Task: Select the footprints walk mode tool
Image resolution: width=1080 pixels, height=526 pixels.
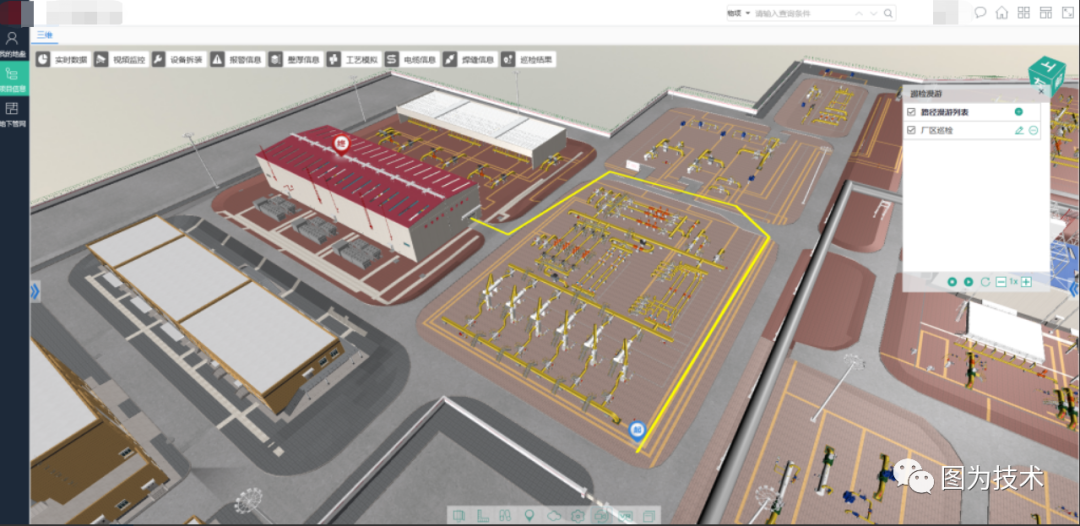Action: click(x=506, y=516)
